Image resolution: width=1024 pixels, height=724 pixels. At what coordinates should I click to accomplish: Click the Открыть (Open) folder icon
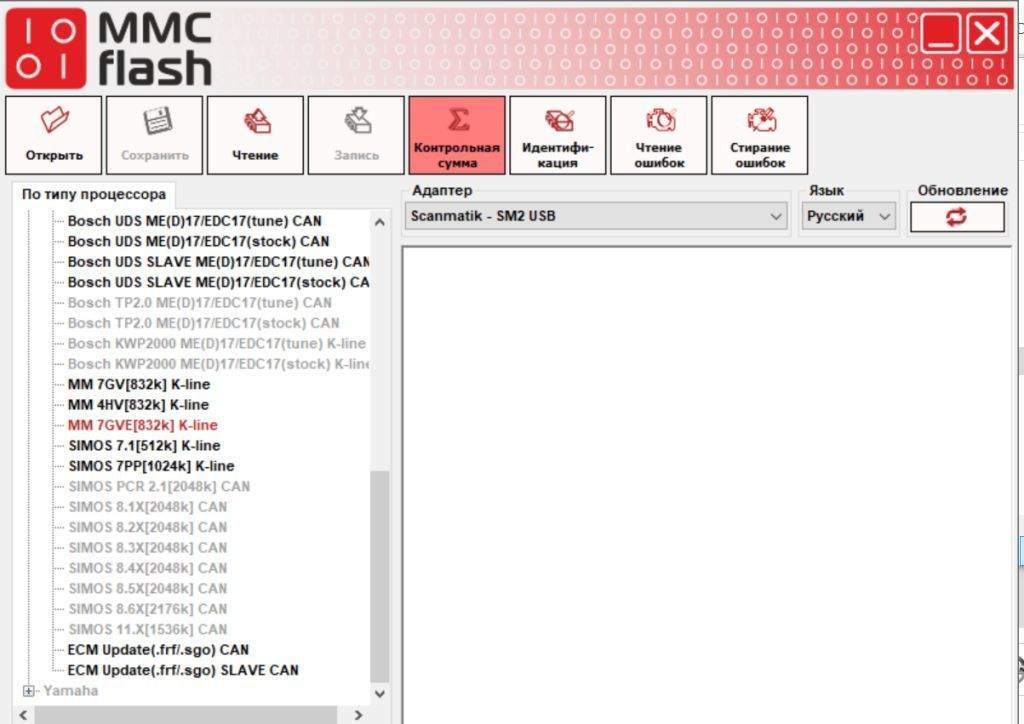[x=54, y=120]
